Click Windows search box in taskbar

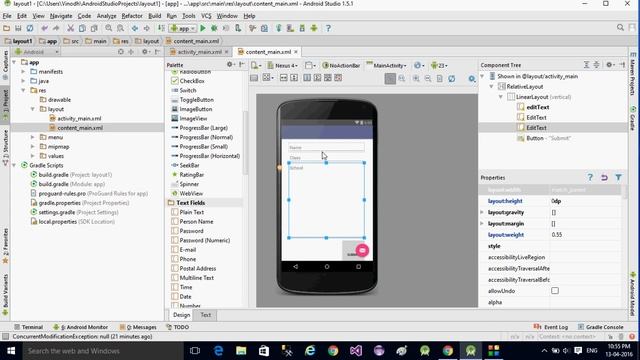click(x=102, y=351)
